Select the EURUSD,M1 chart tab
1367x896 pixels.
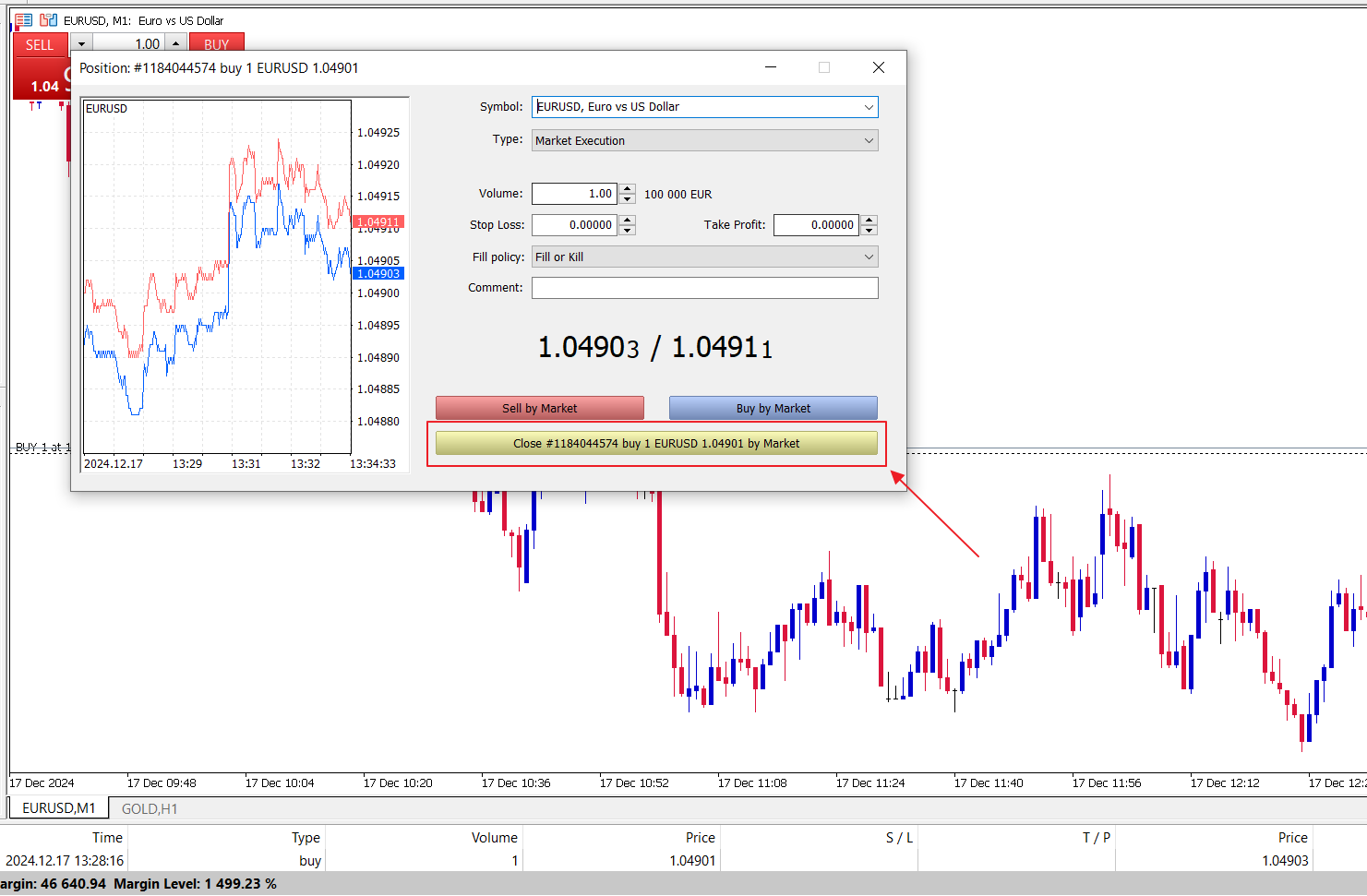pos(59,808)
